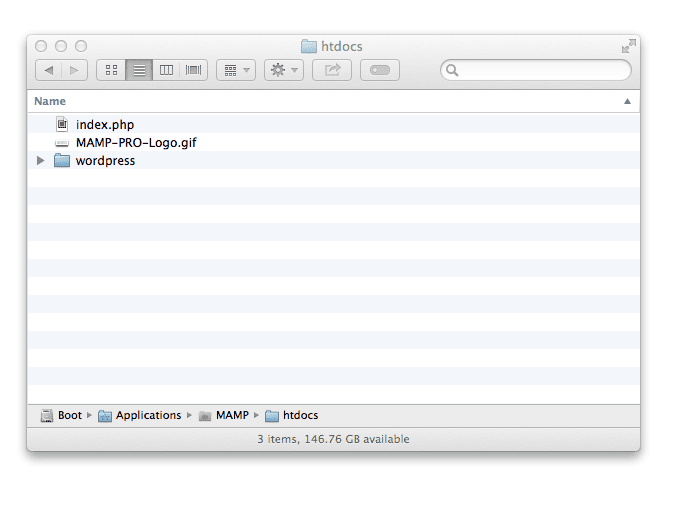Switch to icon view
Viewport: 675px width, 522px height.
(x=111, y=70)
